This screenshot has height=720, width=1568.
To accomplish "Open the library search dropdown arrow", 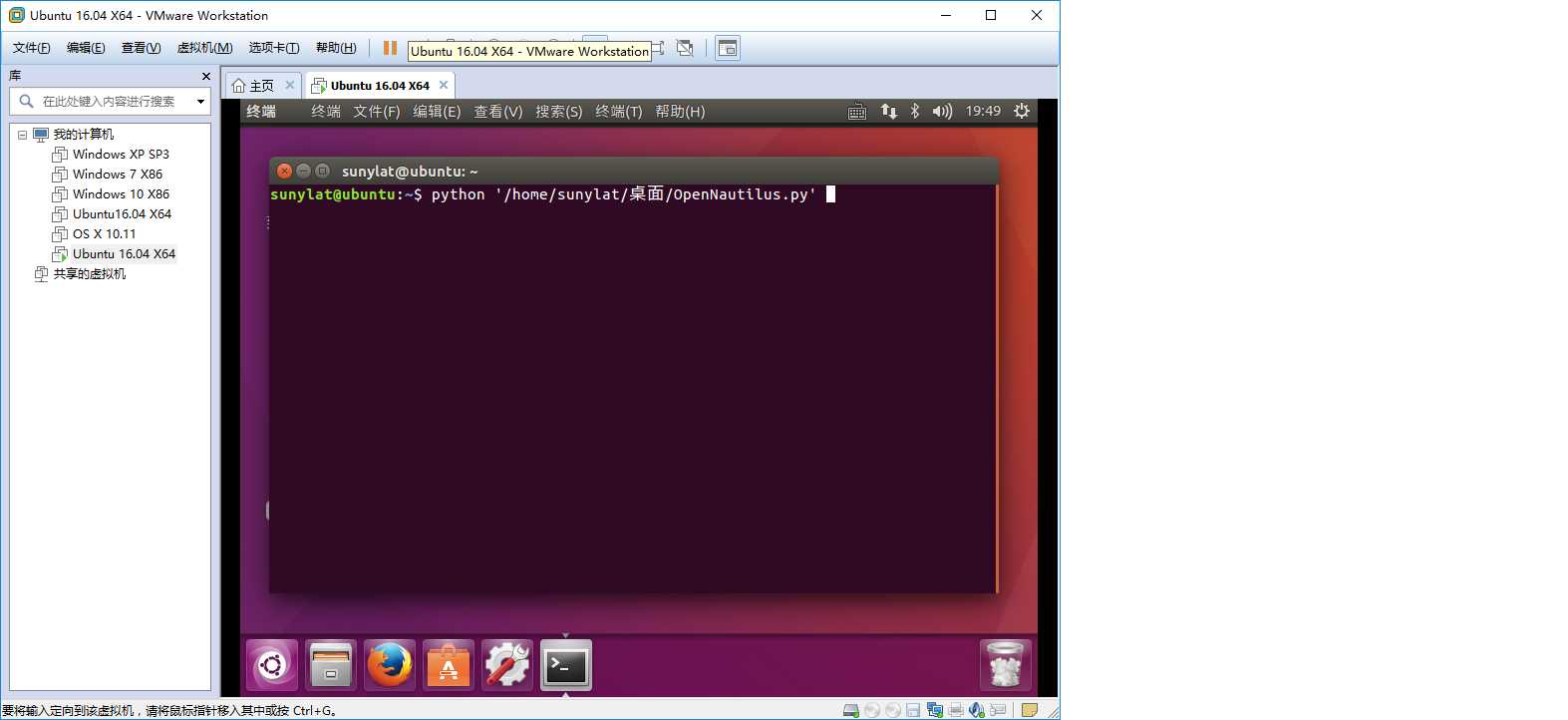I will (x=200, y=101).
